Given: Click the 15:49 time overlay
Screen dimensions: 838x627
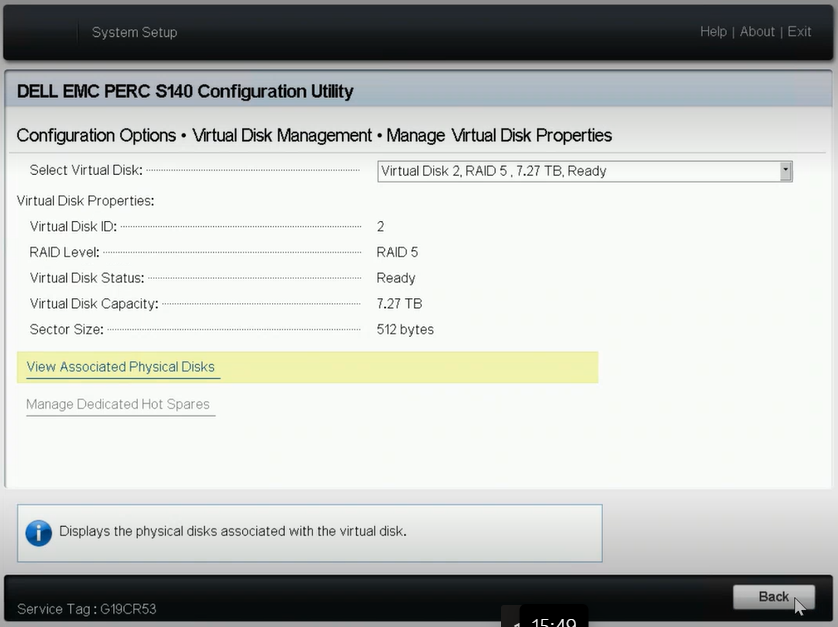Looking at the screenshot, I should pyautogui.click(x=554, y=621).
